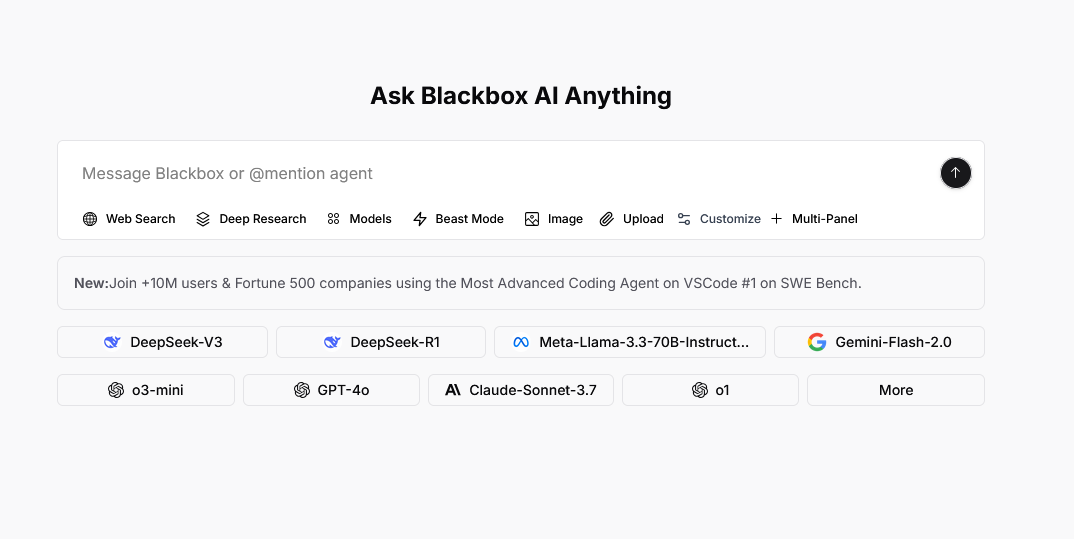
Task: Open the Models label
Action: (x=371, y=218)
